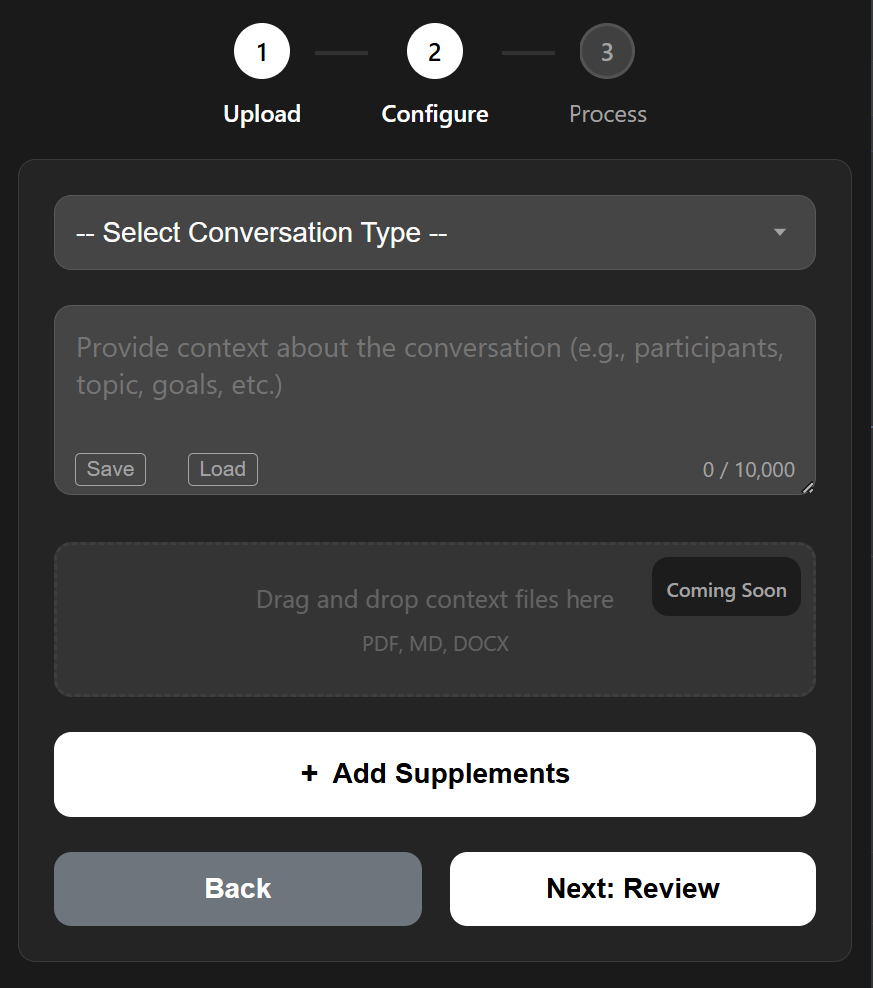
Task: Proceed with Next: Review button
Action: tap(632, 889)
